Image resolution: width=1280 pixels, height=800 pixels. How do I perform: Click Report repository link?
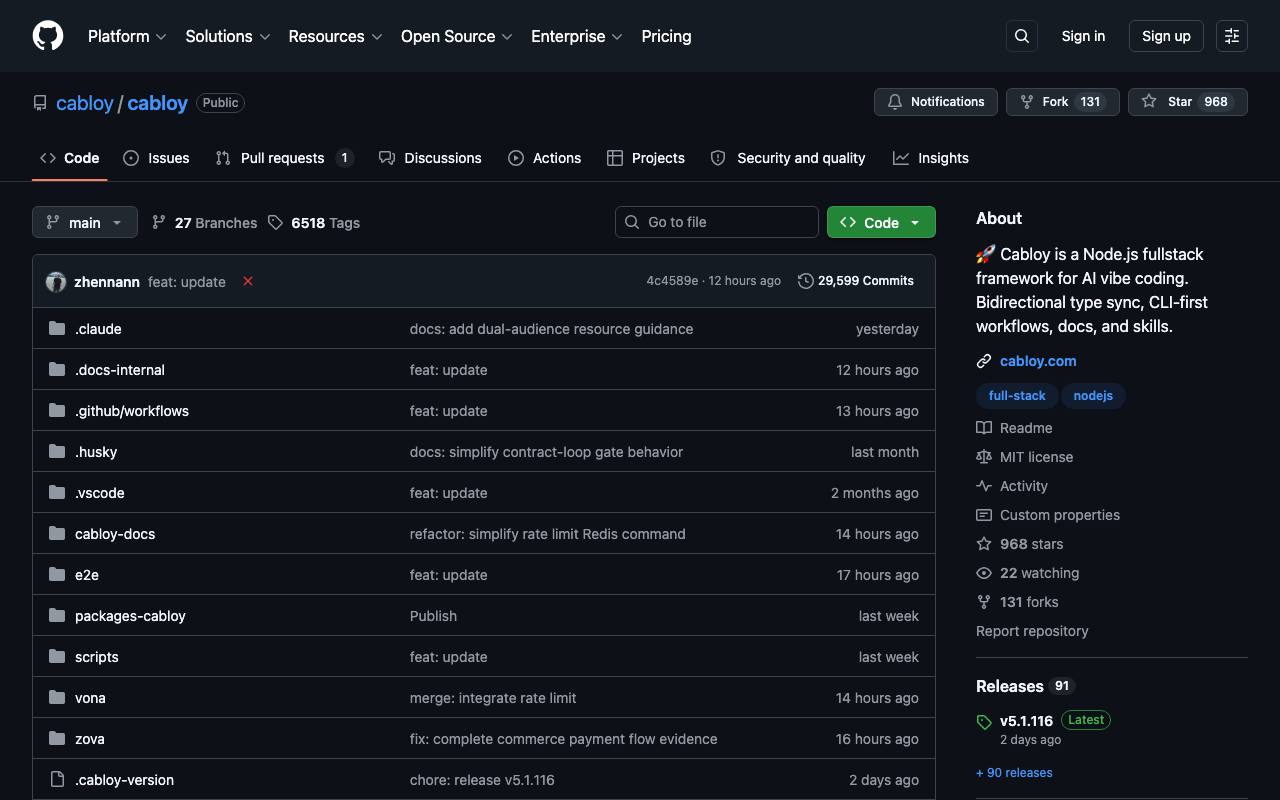click(1032, 631)
